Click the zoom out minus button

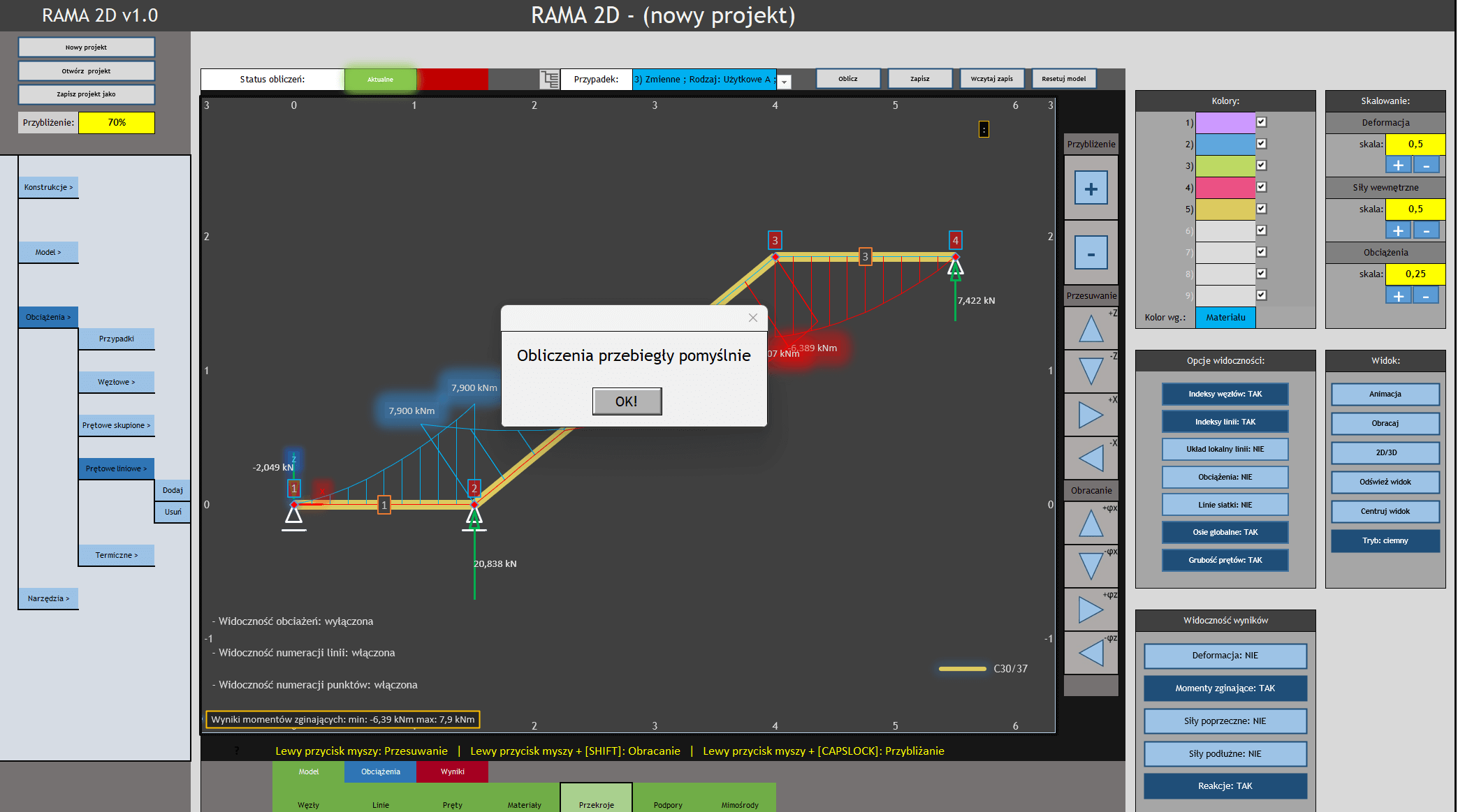1091,254
